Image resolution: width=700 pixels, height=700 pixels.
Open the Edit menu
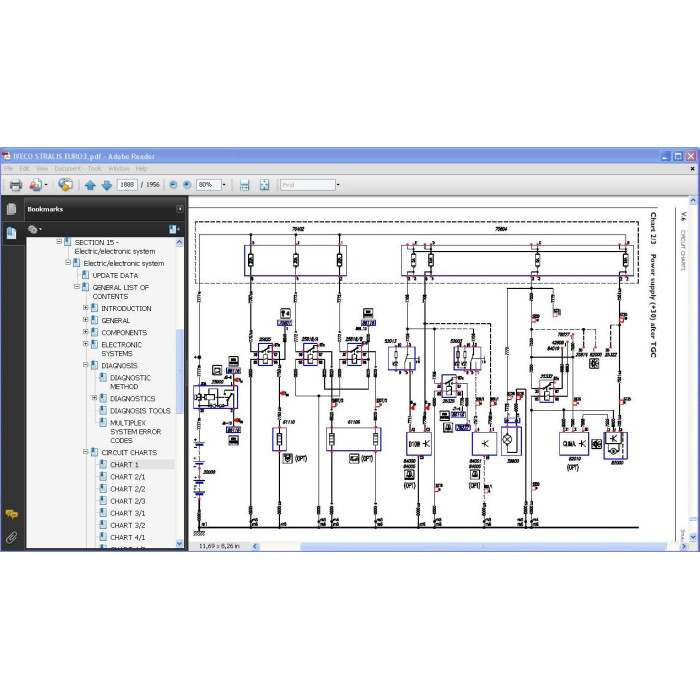pyautogui.click(x=24, y=169)
